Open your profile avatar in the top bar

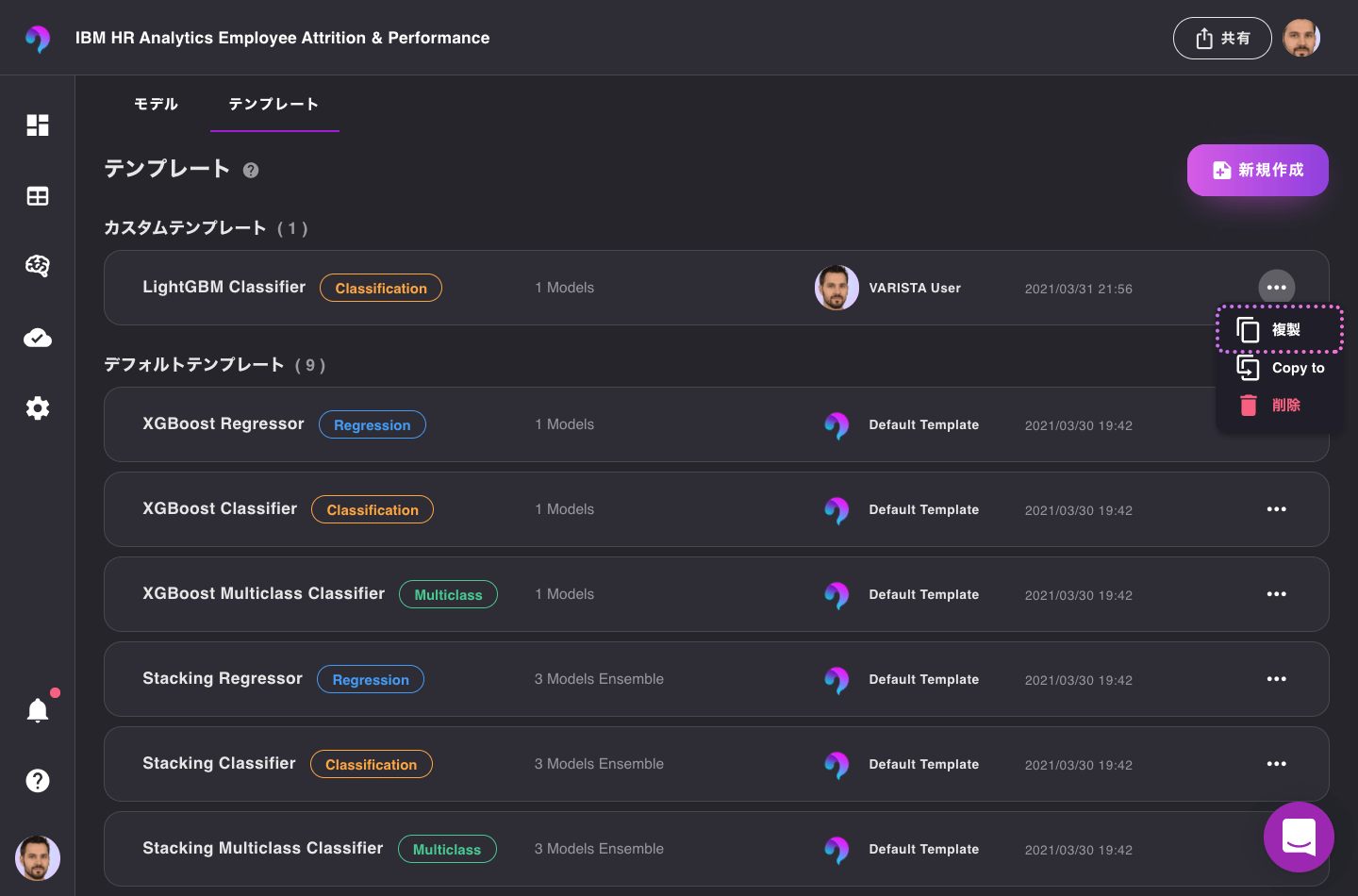click(1301, 38)
